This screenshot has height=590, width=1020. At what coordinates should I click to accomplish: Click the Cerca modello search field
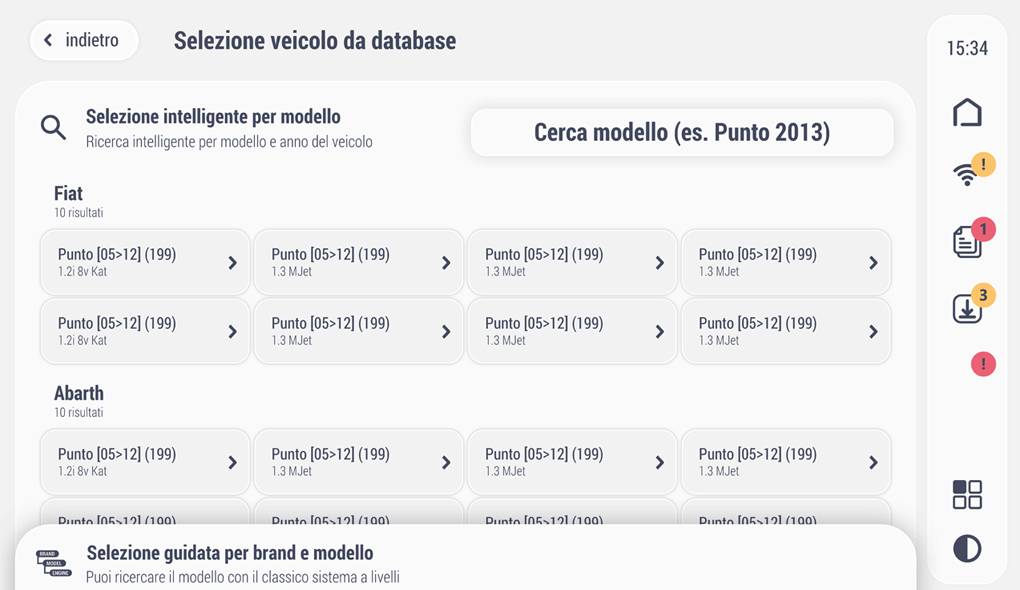pos(682,132)
